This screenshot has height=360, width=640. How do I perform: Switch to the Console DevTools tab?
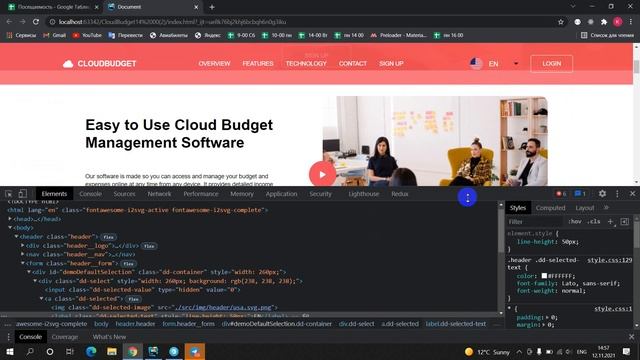coord(91,194)
